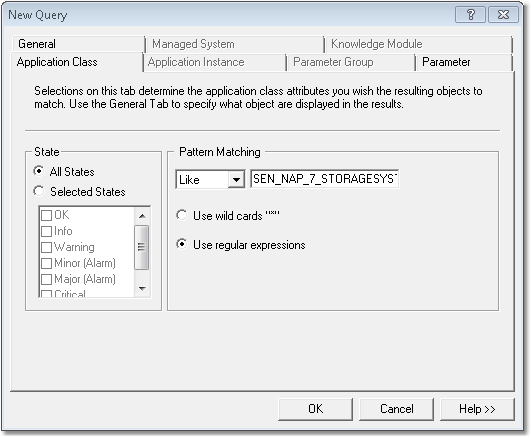Viewport: 531px width, 438px height.
Task: Click the SEN_NAP_7_STORAGESYST pattern text field
Action: [x=324, y=179]
